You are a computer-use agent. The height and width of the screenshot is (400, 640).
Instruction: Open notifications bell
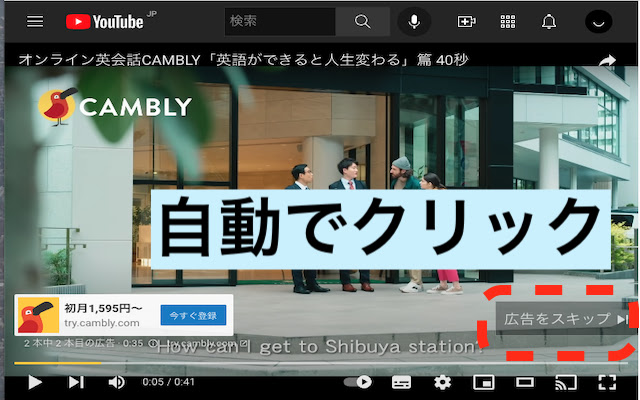coord(549,21)
